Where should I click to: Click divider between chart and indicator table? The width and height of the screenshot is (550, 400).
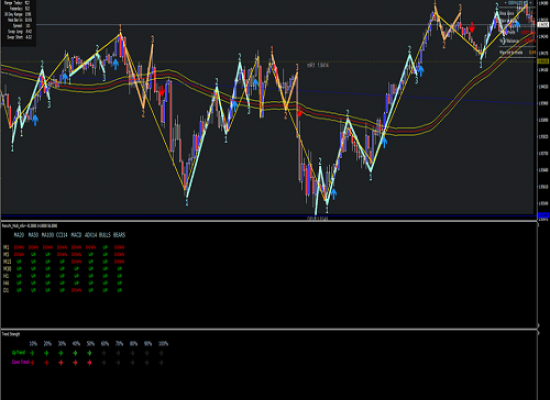269,221
